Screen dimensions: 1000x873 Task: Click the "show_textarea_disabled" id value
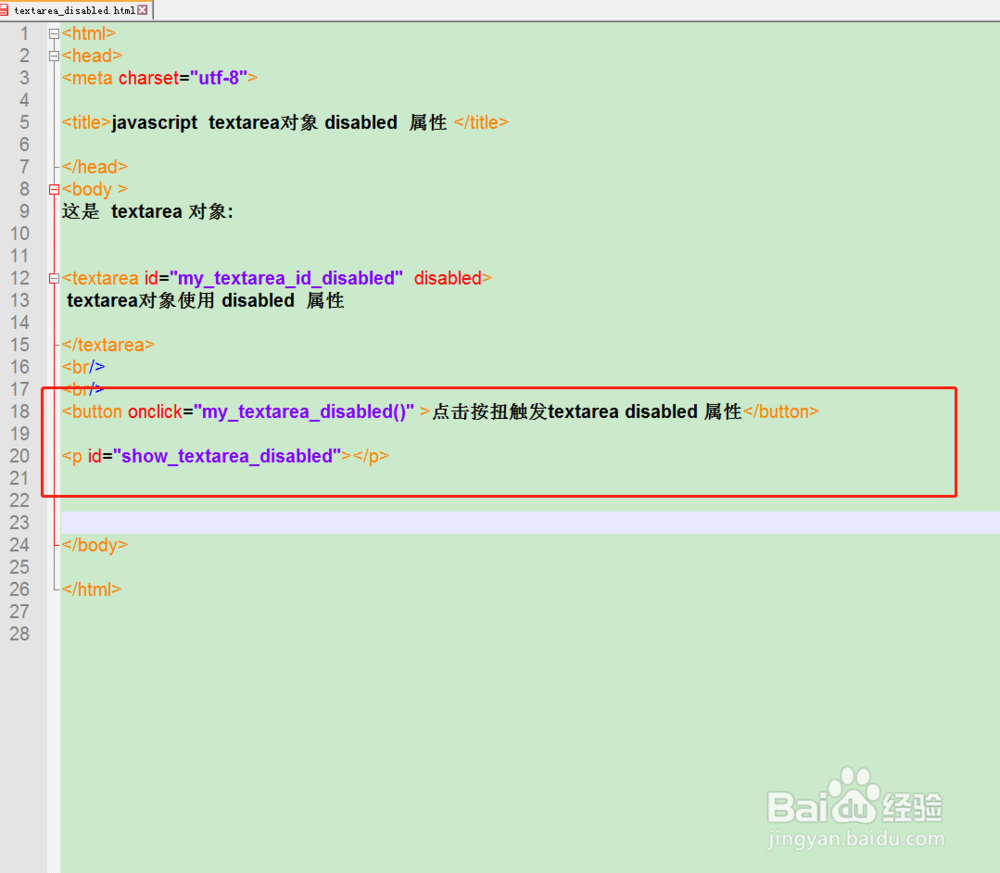[x=228, y=456]
